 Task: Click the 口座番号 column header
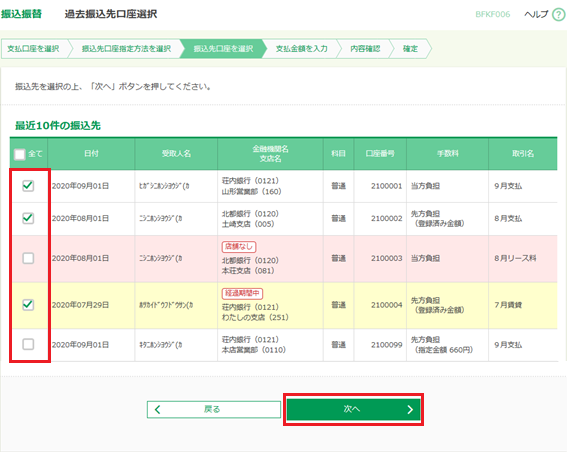point(380,154)
